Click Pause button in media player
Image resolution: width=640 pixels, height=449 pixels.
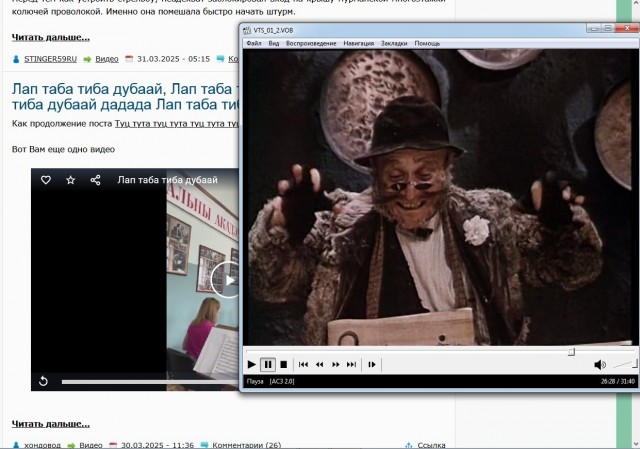click(x=268, y=365)
